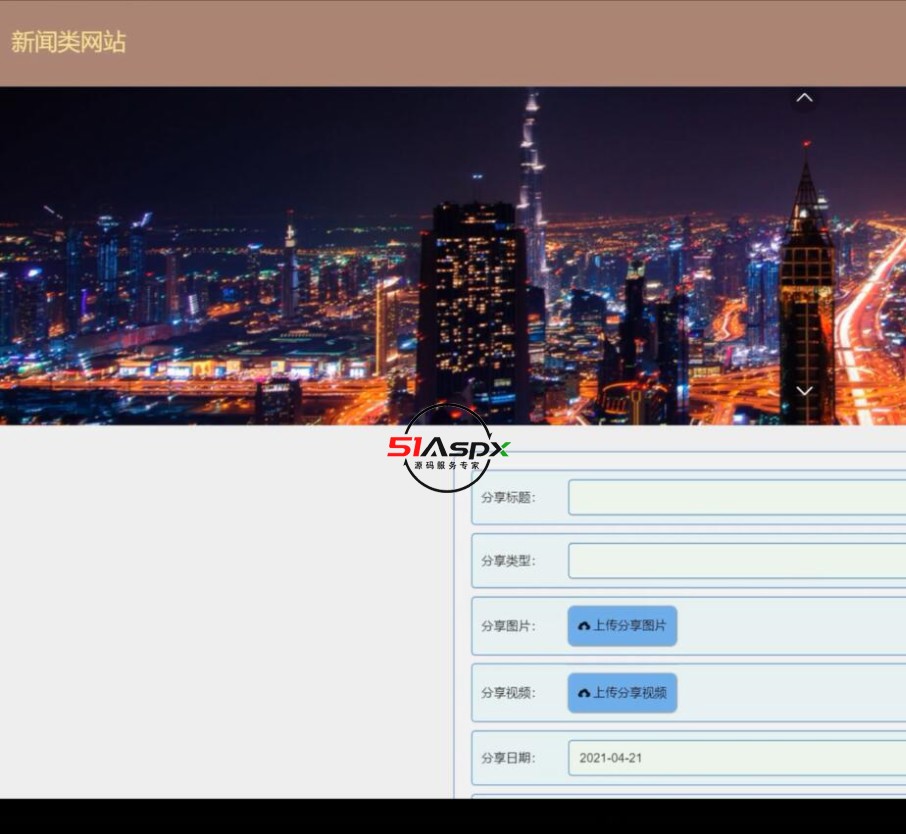Click the up chevron above the banner image
This screenshot has height=834, width=906.
pyautogui.click(x=803, y=97)
